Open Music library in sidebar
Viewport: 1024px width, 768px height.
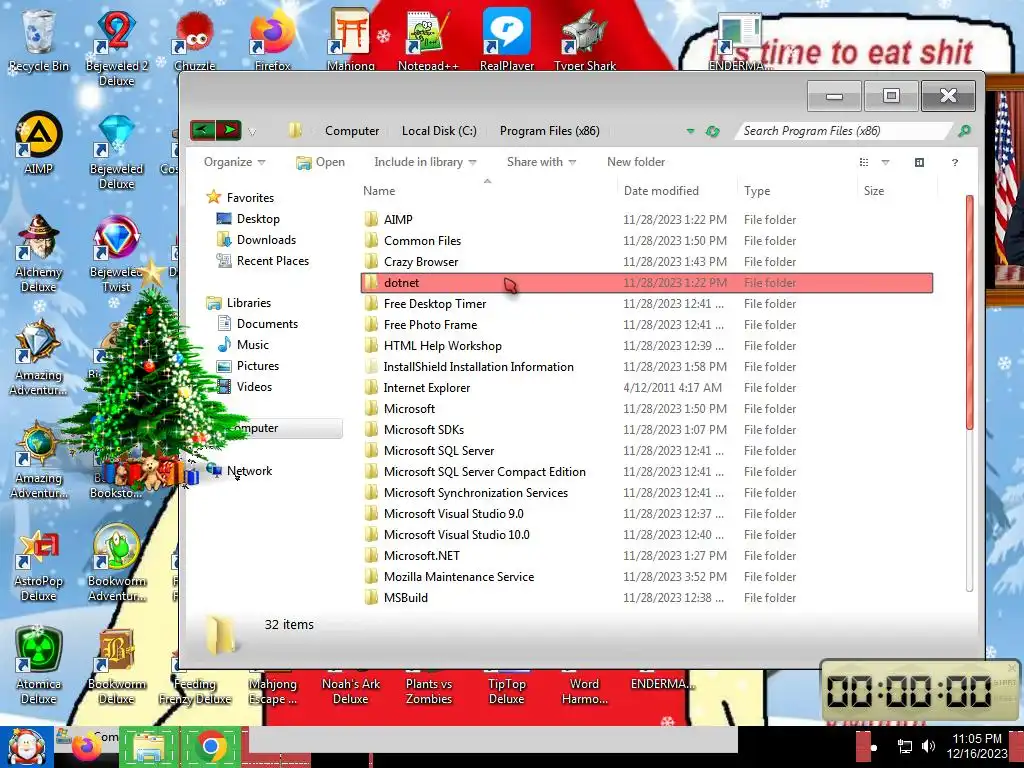tap(253, 345)
